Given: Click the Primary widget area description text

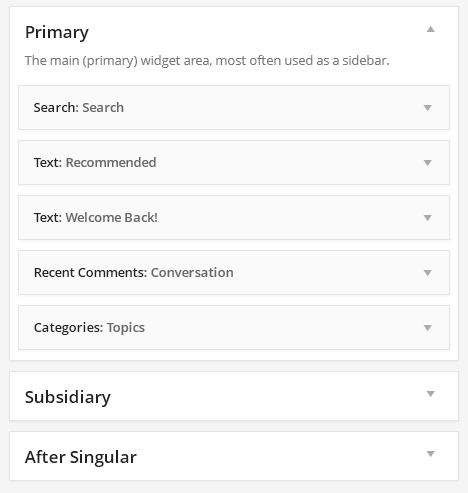Looking at the screenshot, I should click(x=207, y=61).
